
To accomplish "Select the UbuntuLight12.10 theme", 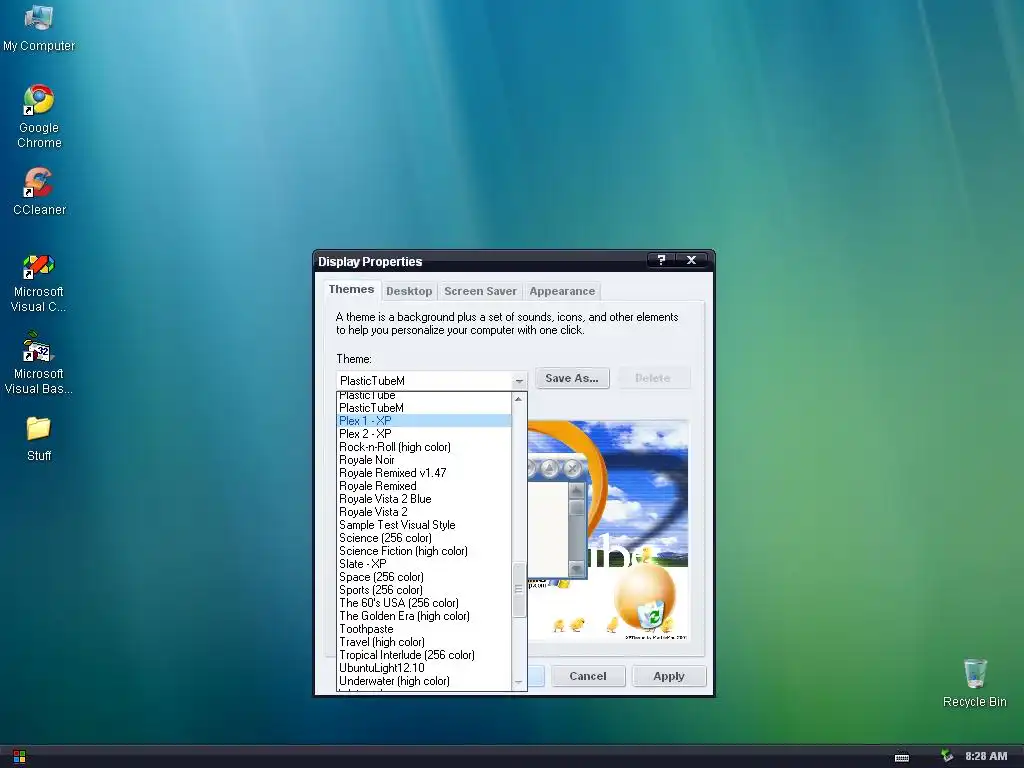I will pyautogui.click(x=424, y=668).
